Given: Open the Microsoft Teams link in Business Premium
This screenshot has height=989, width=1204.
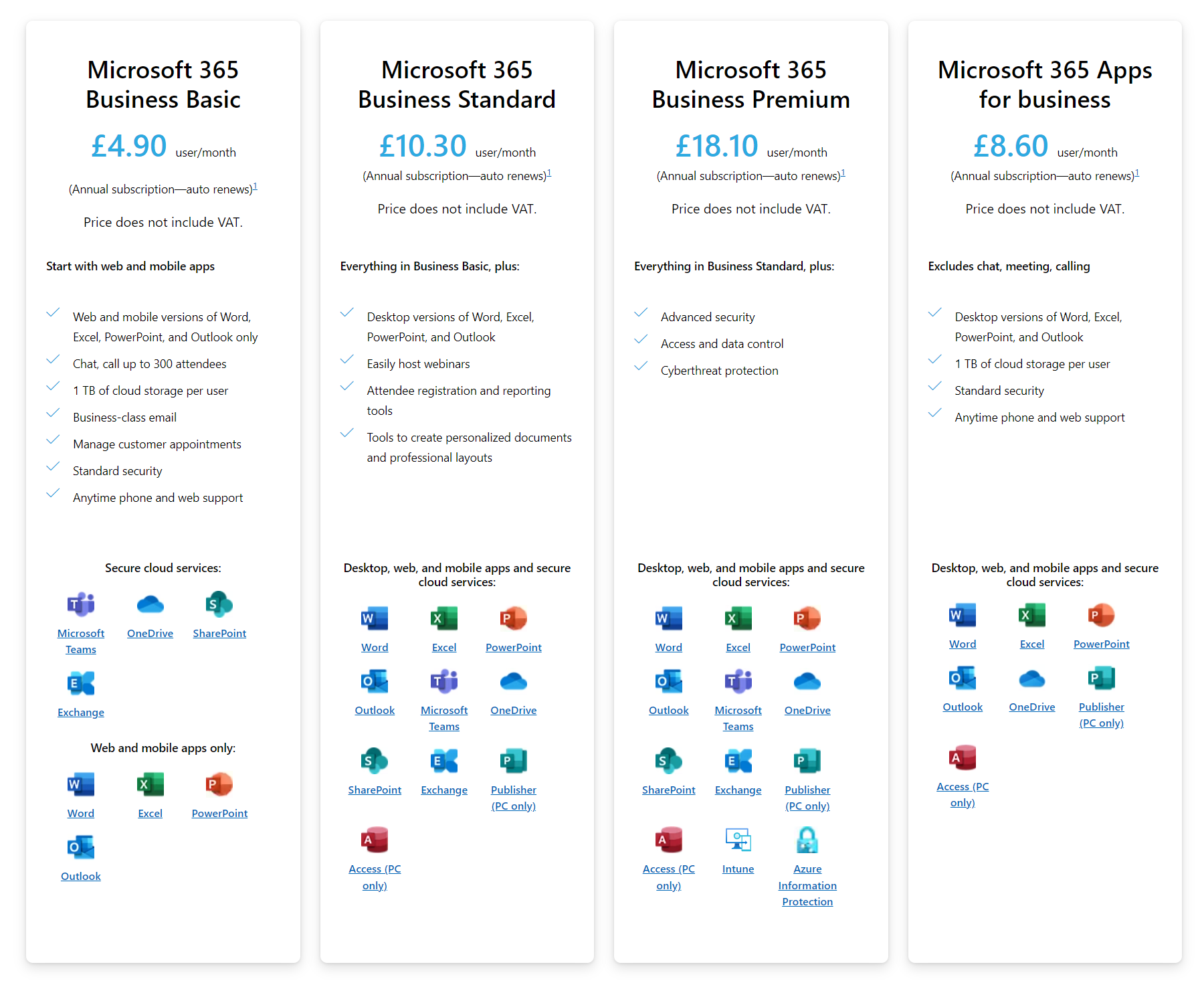Looking at the screenshot, I should (738, 718).
